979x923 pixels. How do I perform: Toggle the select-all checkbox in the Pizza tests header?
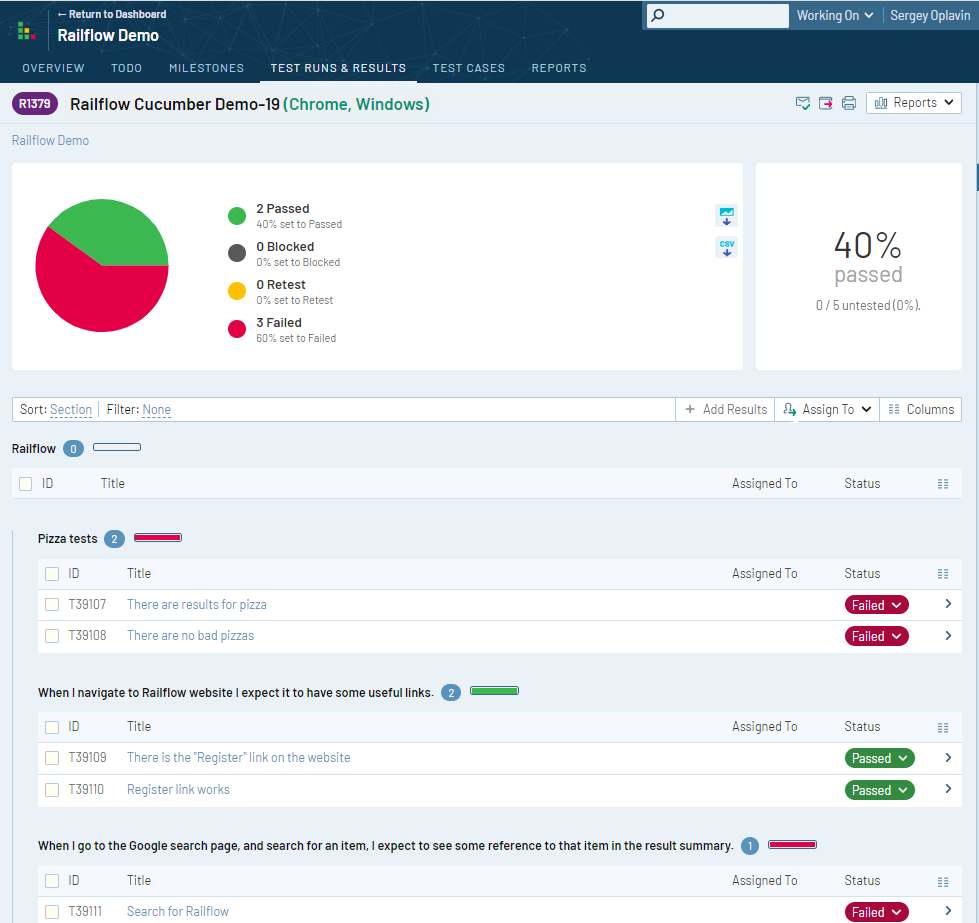point(52,574)
